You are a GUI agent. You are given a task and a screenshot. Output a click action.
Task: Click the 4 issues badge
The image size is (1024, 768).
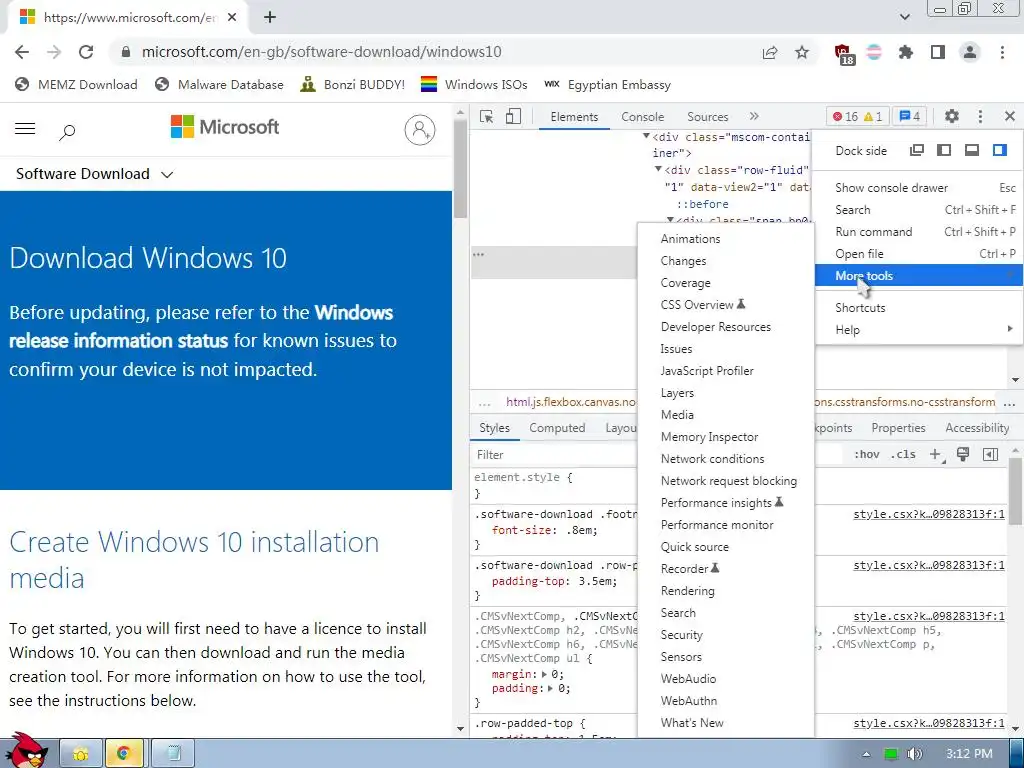(909, 116)
